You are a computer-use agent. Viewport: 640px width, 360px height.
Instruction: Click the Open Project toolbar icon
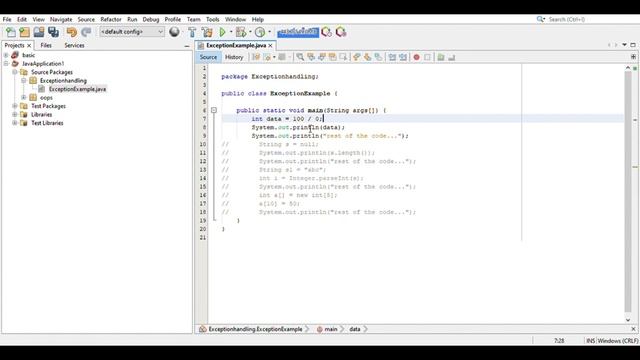(x=39, y=32)
